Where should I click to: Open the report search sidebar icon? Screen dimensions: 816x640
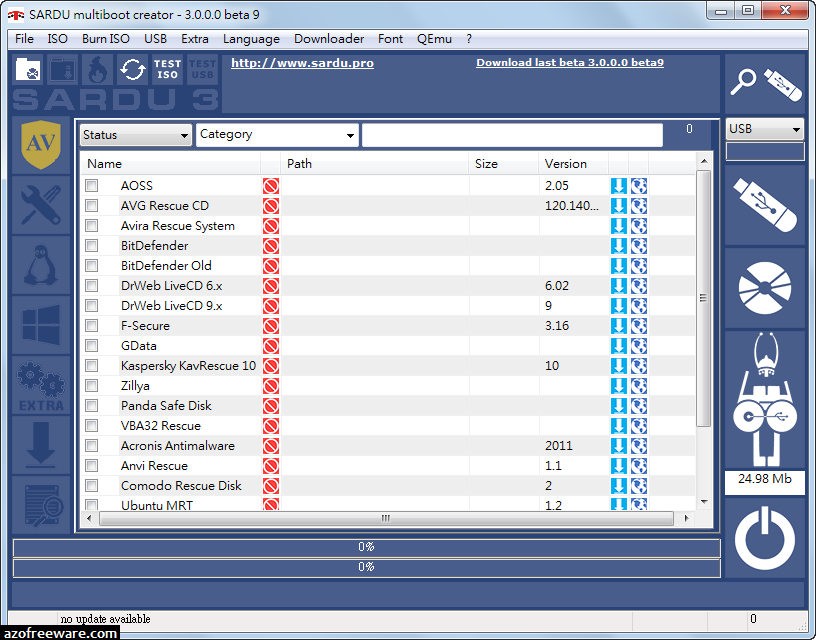click(41, 505)
